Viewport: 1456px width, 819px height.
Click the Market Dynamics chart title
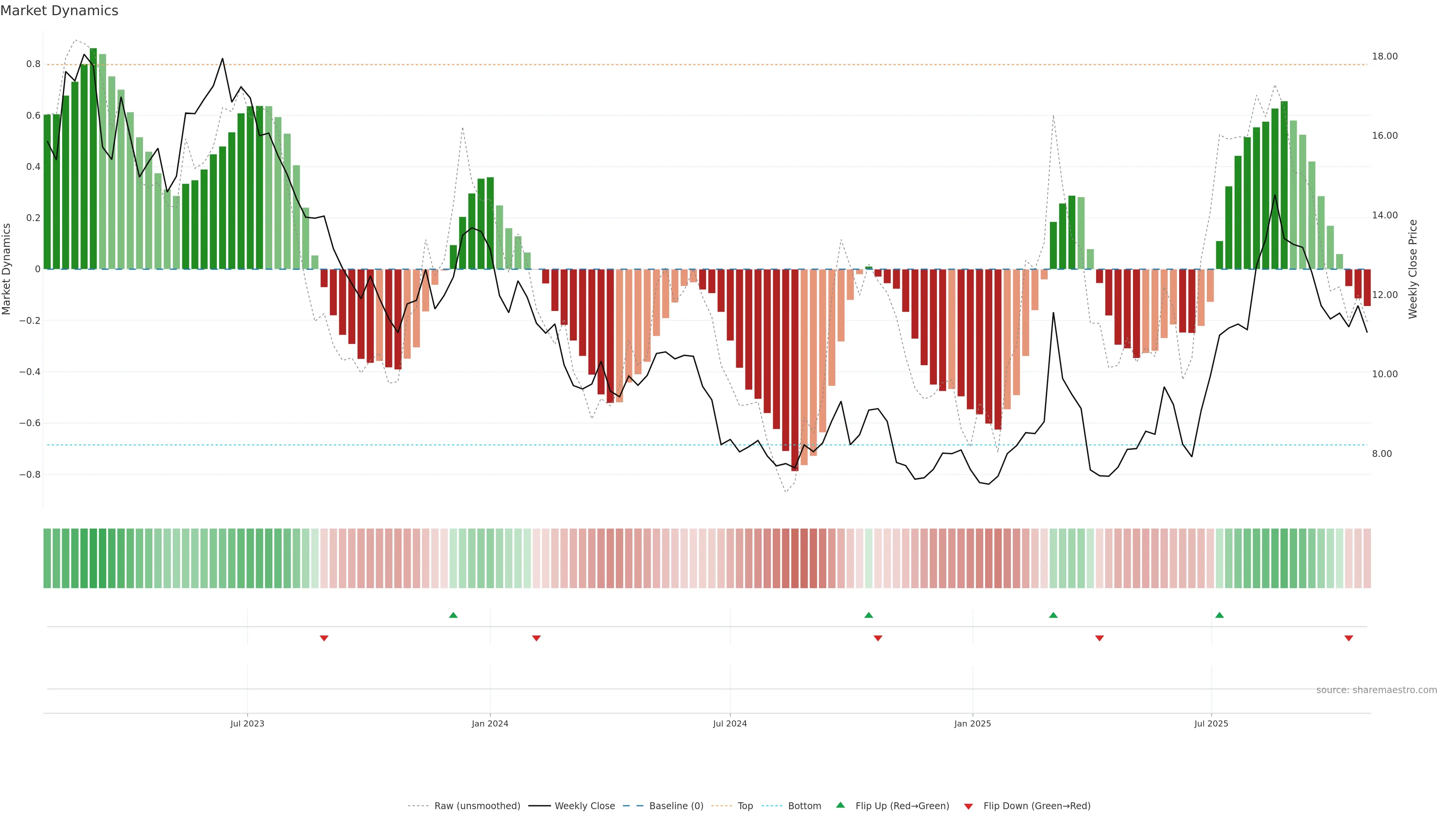coord(60,11)
